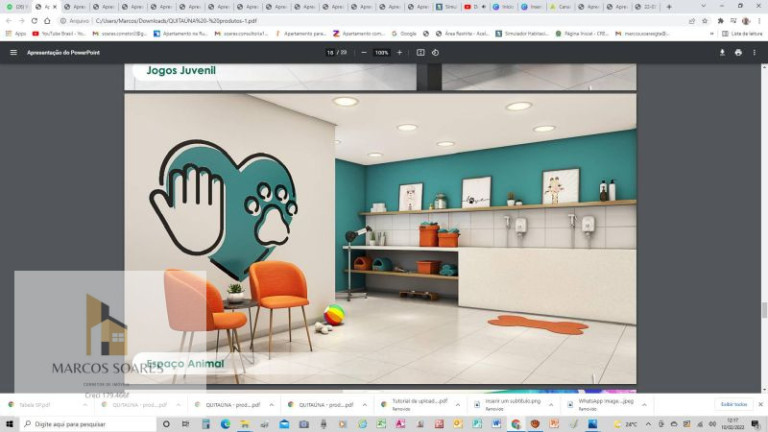This screenshot has width=768, height=432.
Task: Click the weather 24°C widget
Action: 626,424
